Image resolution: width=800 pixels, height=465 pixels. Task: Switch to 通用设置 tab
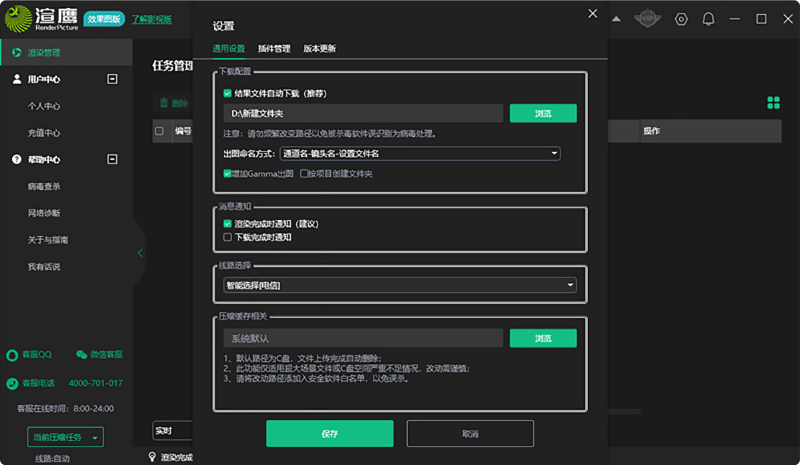[x=229, y=48]
